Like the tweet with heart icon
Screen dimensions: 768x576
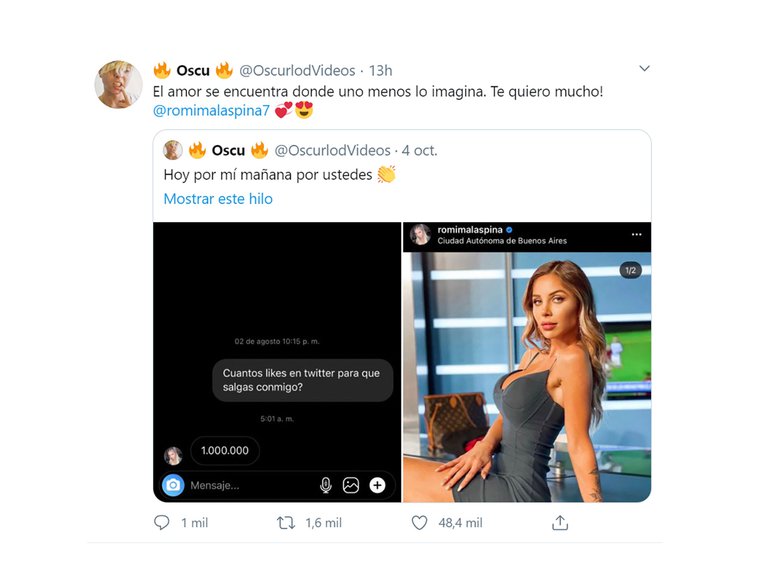click(420, 522)
